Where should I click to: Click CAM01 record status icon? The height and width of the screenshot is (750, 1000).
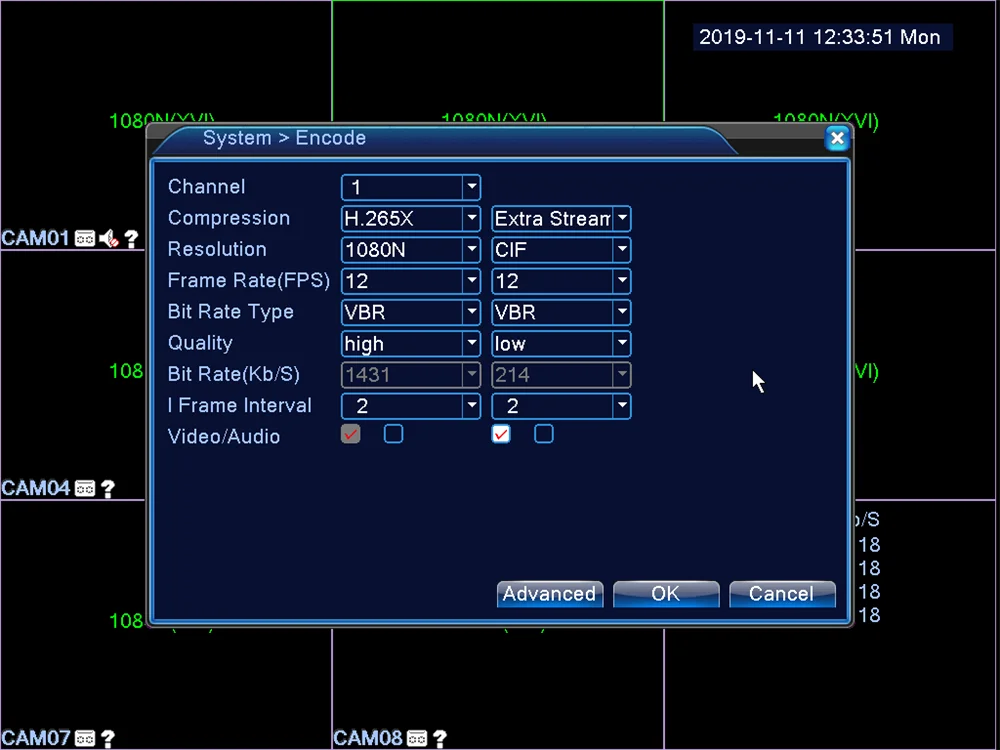point(85,239)
